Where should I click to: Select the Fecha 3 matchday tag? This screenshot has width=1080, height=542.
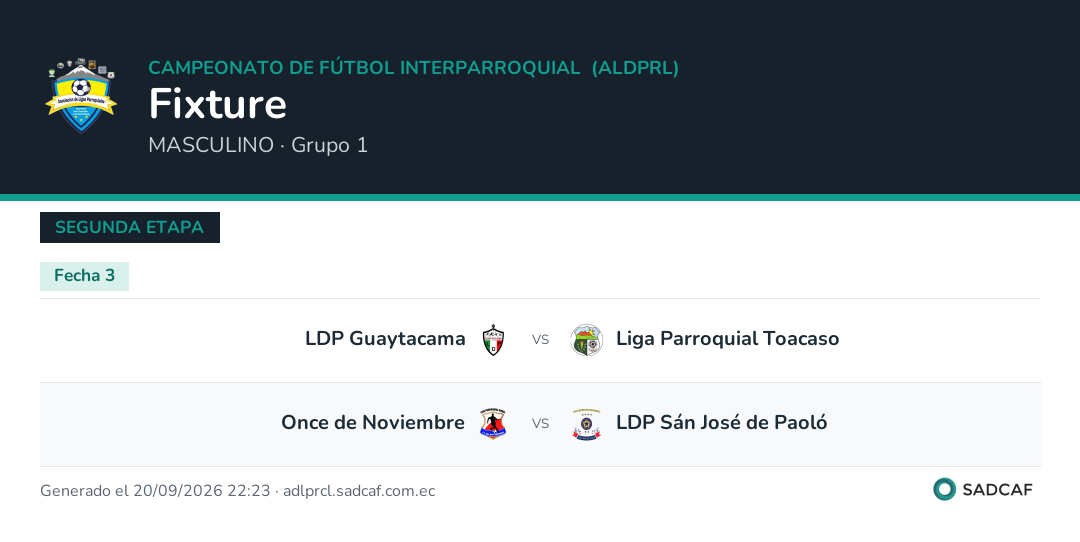pyautogui.click(x=84, y=276)
